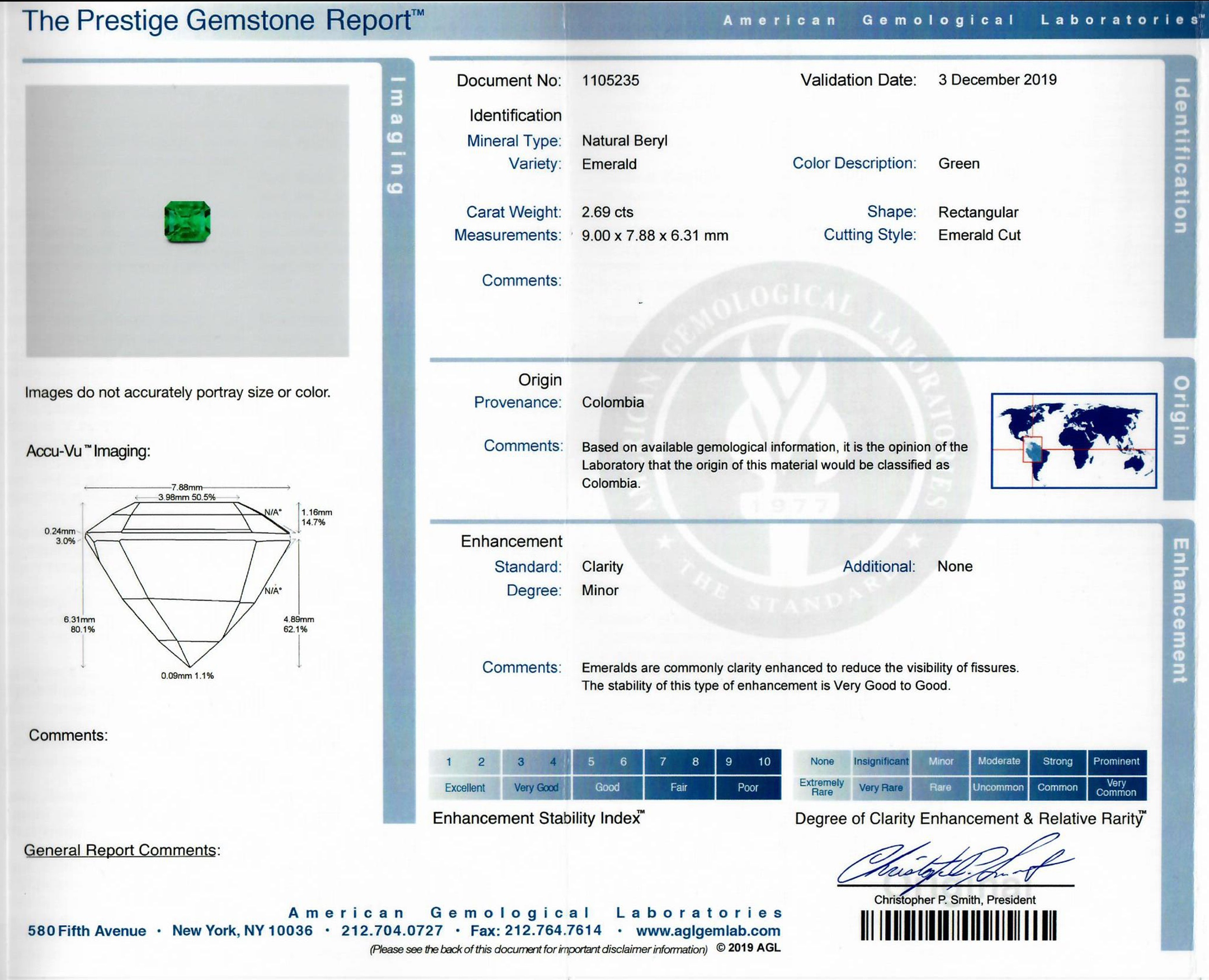This screenshot has width=1209, height=980.
Task: Click the Natural Beryl mineral type value
Action: (625, 140)
